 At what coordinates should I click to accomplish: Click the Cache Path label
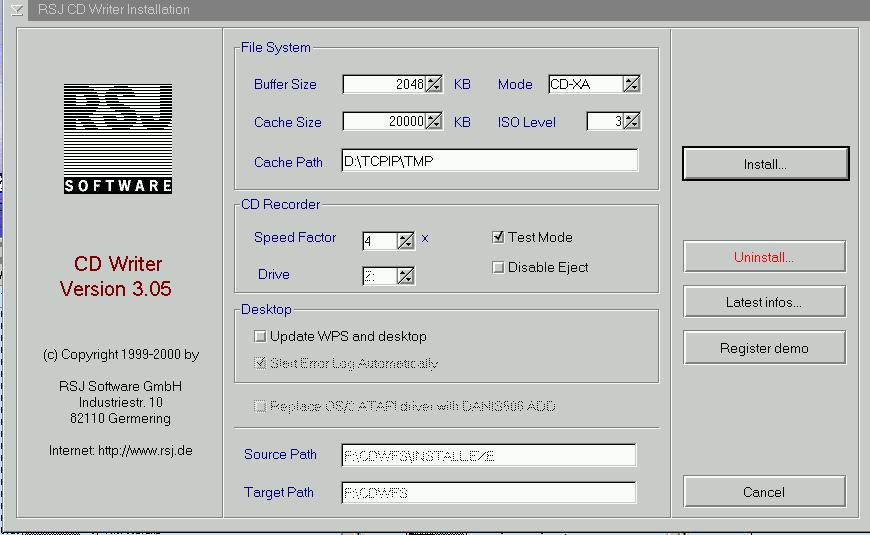click(x=288, y=162)
